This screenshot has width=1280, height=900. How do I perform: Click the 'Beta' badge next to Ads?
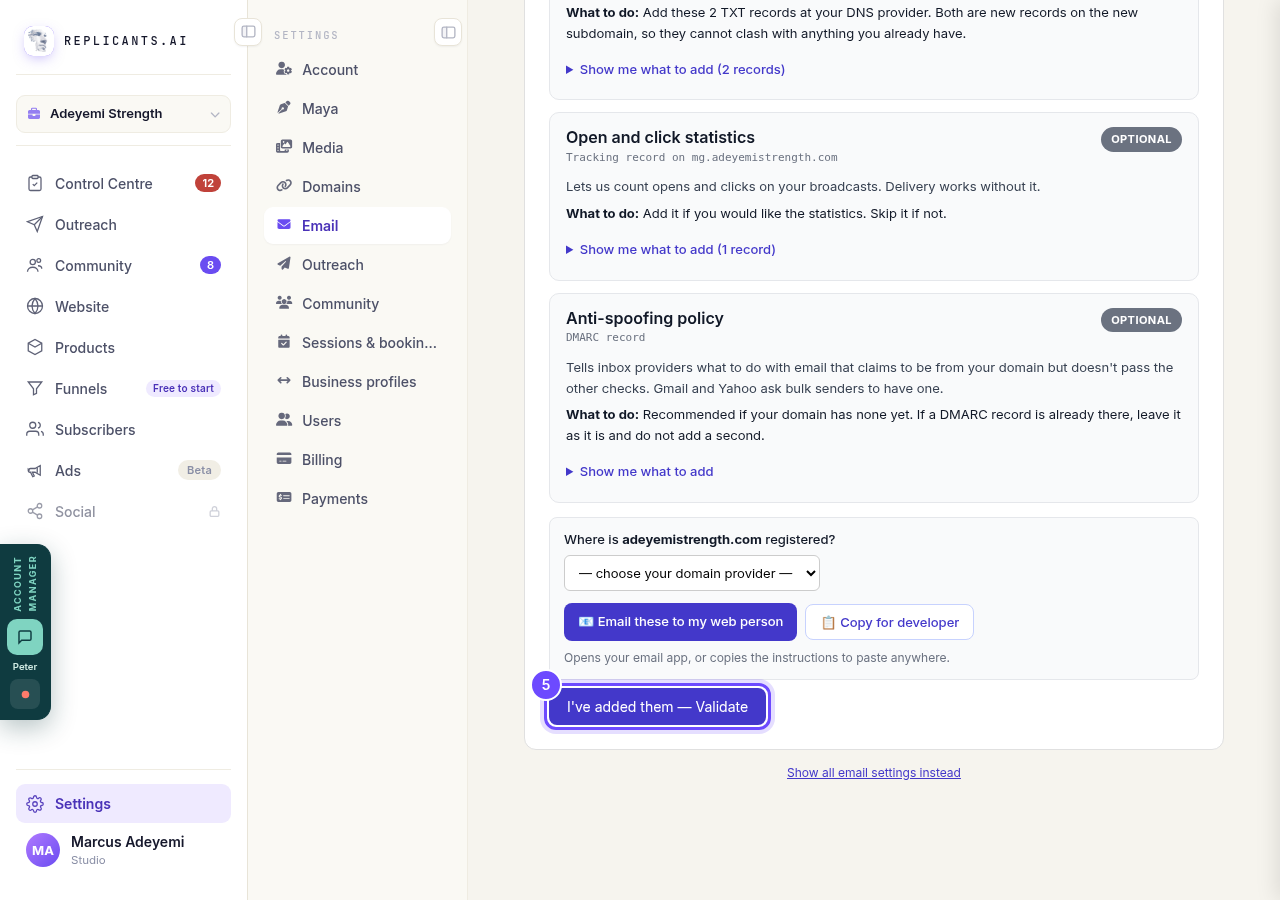199,470
